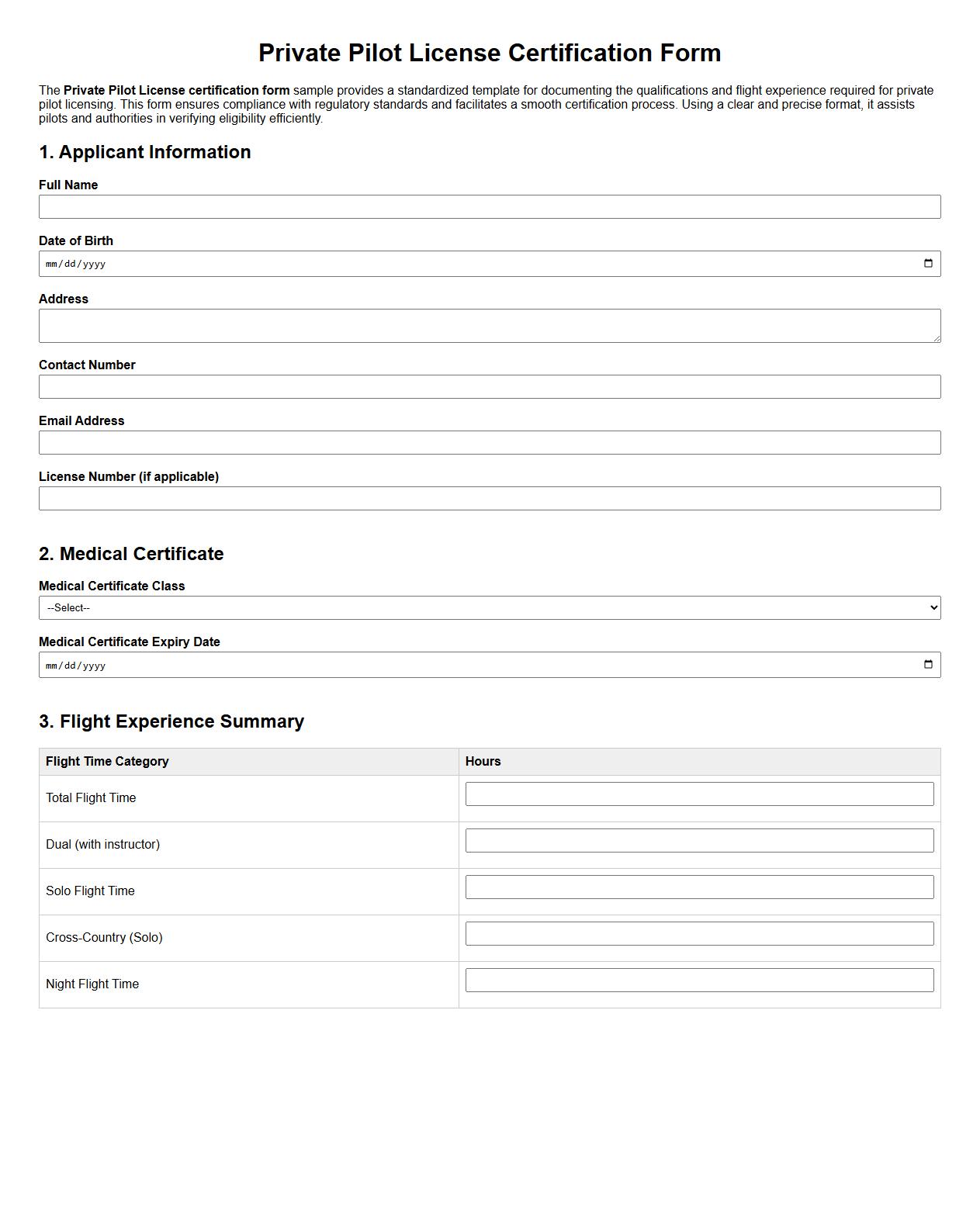Viewport: 980px width, 1214px height.
Task: Expand the Medical Certificate Class chevron arrow
Action: click(x=932, y=608)
